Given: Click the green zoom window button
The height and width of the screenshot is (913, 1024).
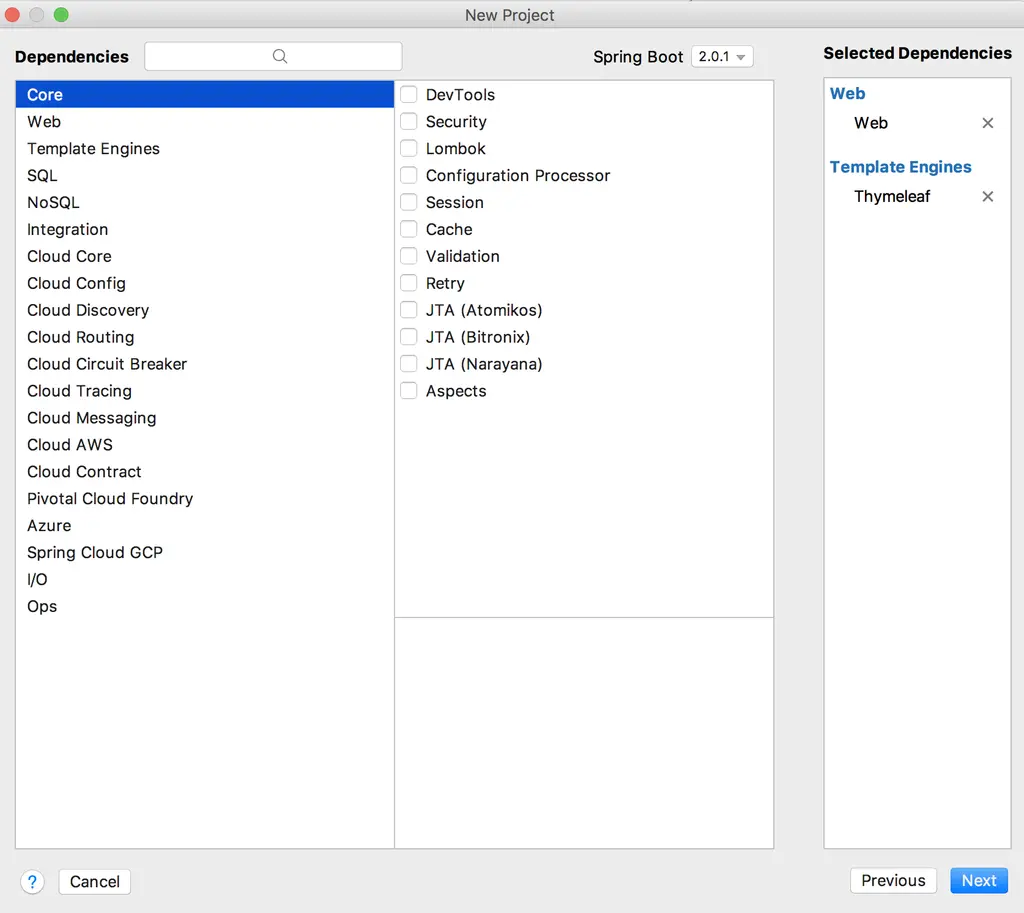Looking at the screenshot, I should tap(61, 14).
